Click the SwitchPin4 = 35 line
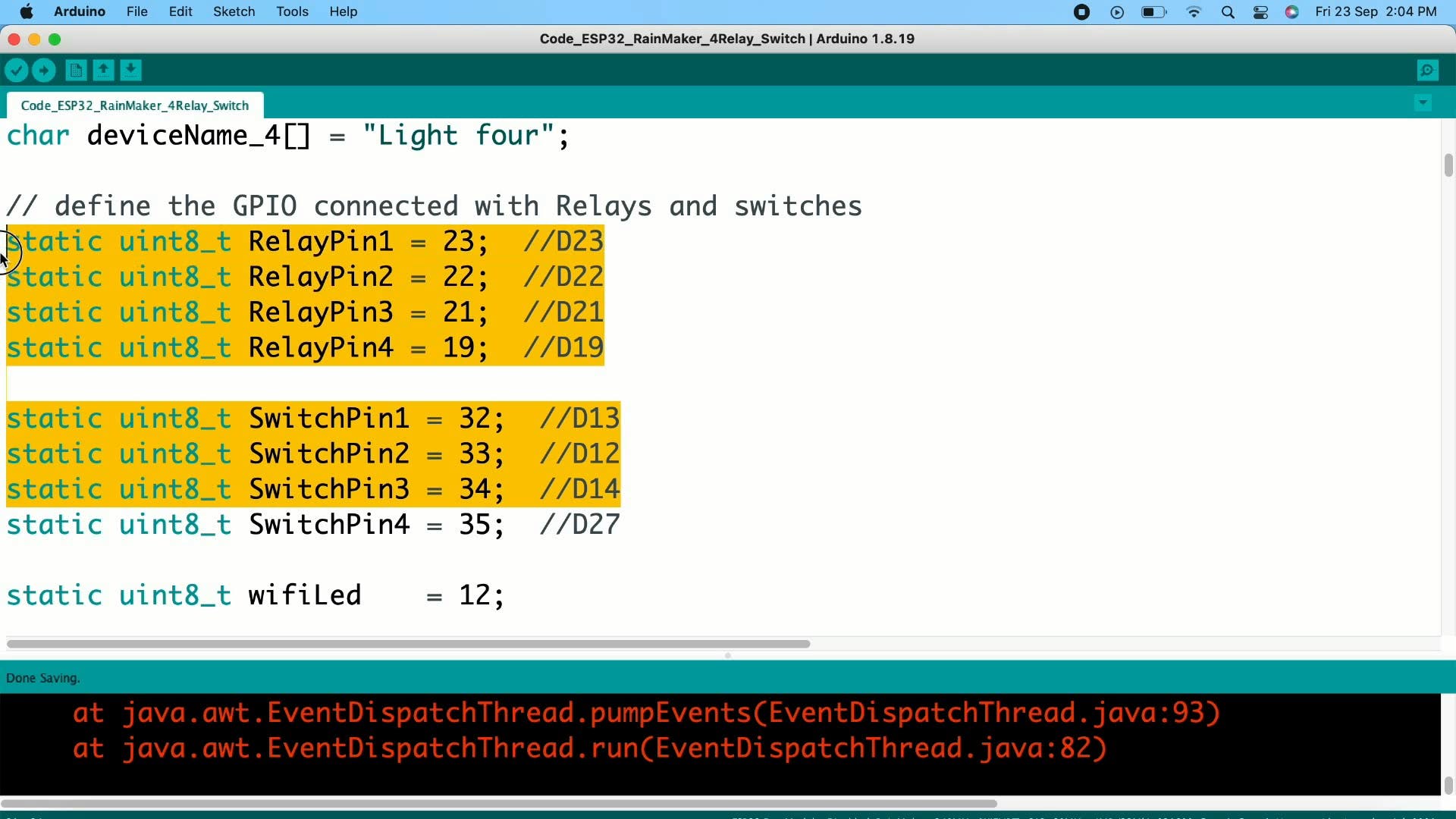The image size is (1456, 819). click(313, 525)
